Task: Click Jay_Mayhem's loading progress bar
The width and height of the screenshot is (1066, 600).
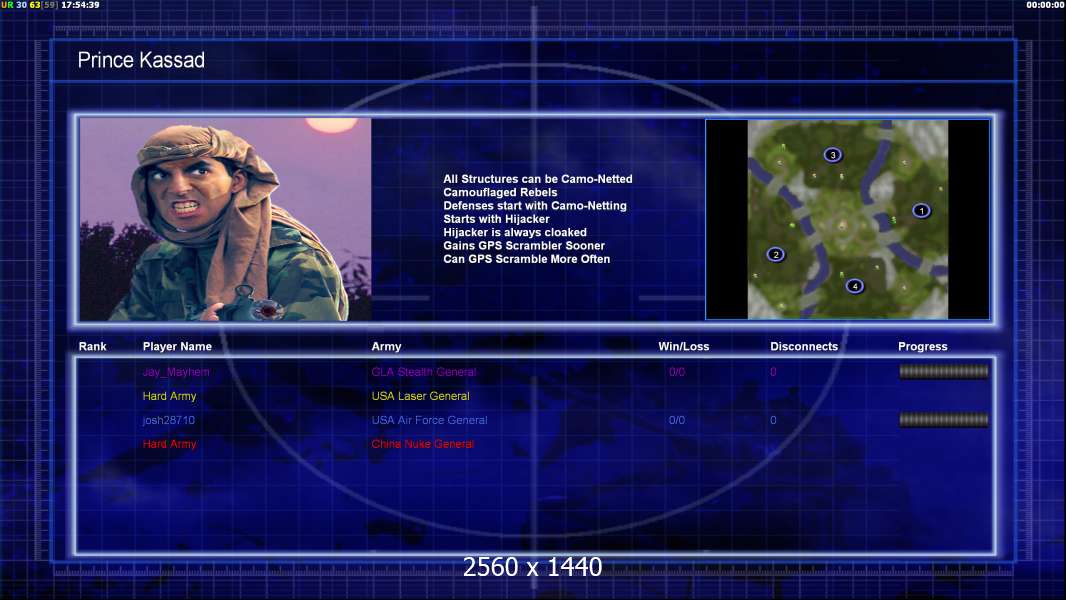Action: click(x=944, y=372)
